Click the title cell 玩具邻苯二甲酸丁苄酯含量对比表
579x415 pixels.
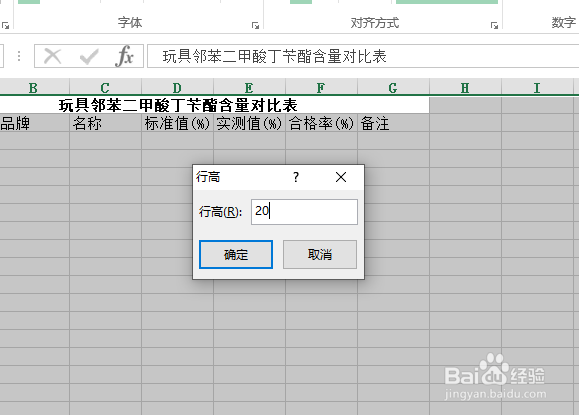(215, 105)
